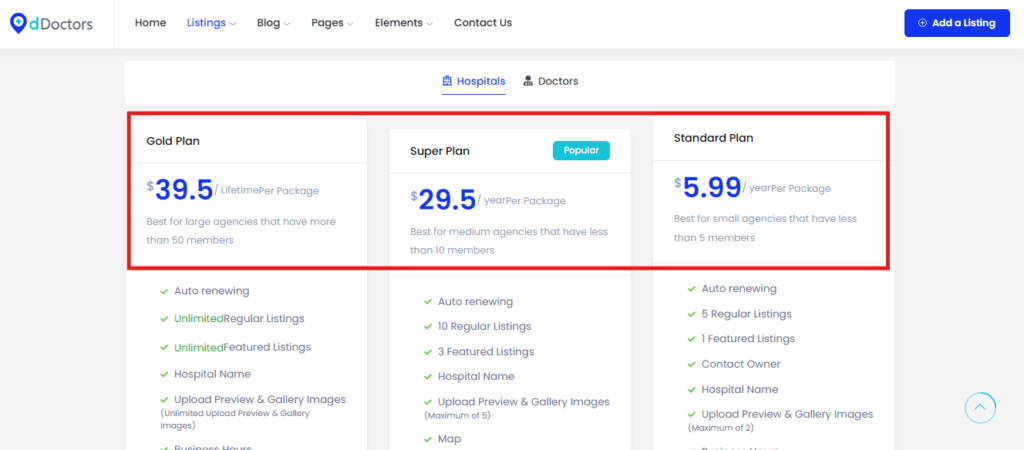
Task: Click the Standard Plan title
Action: 713,138
